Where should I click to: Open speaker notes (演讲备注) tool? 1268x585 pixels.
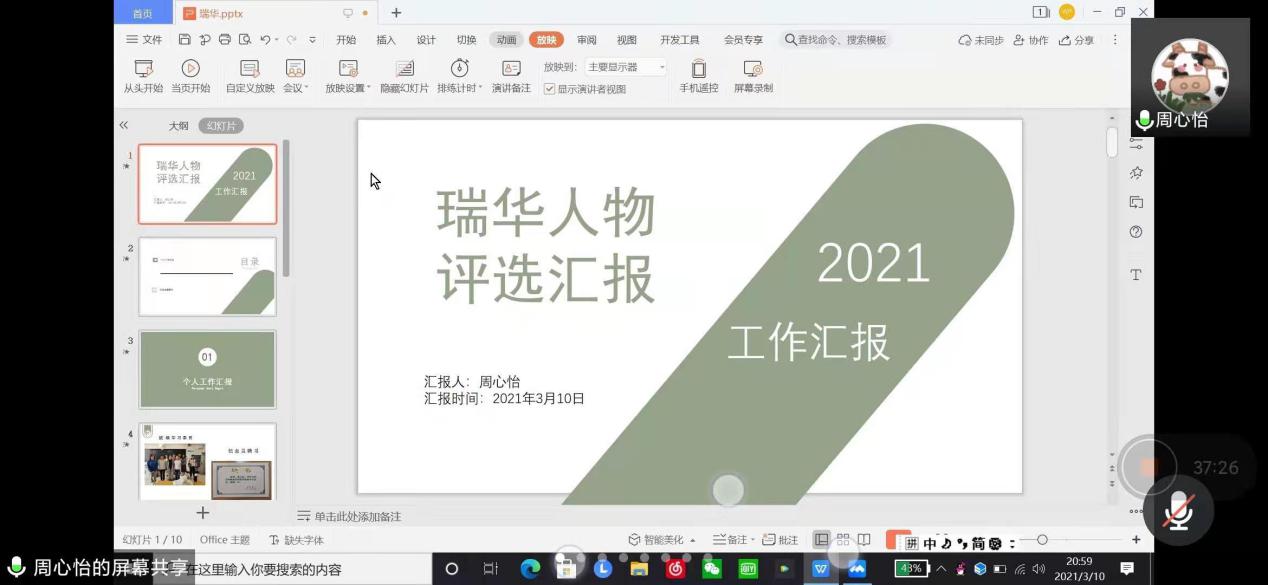point(511,76)
